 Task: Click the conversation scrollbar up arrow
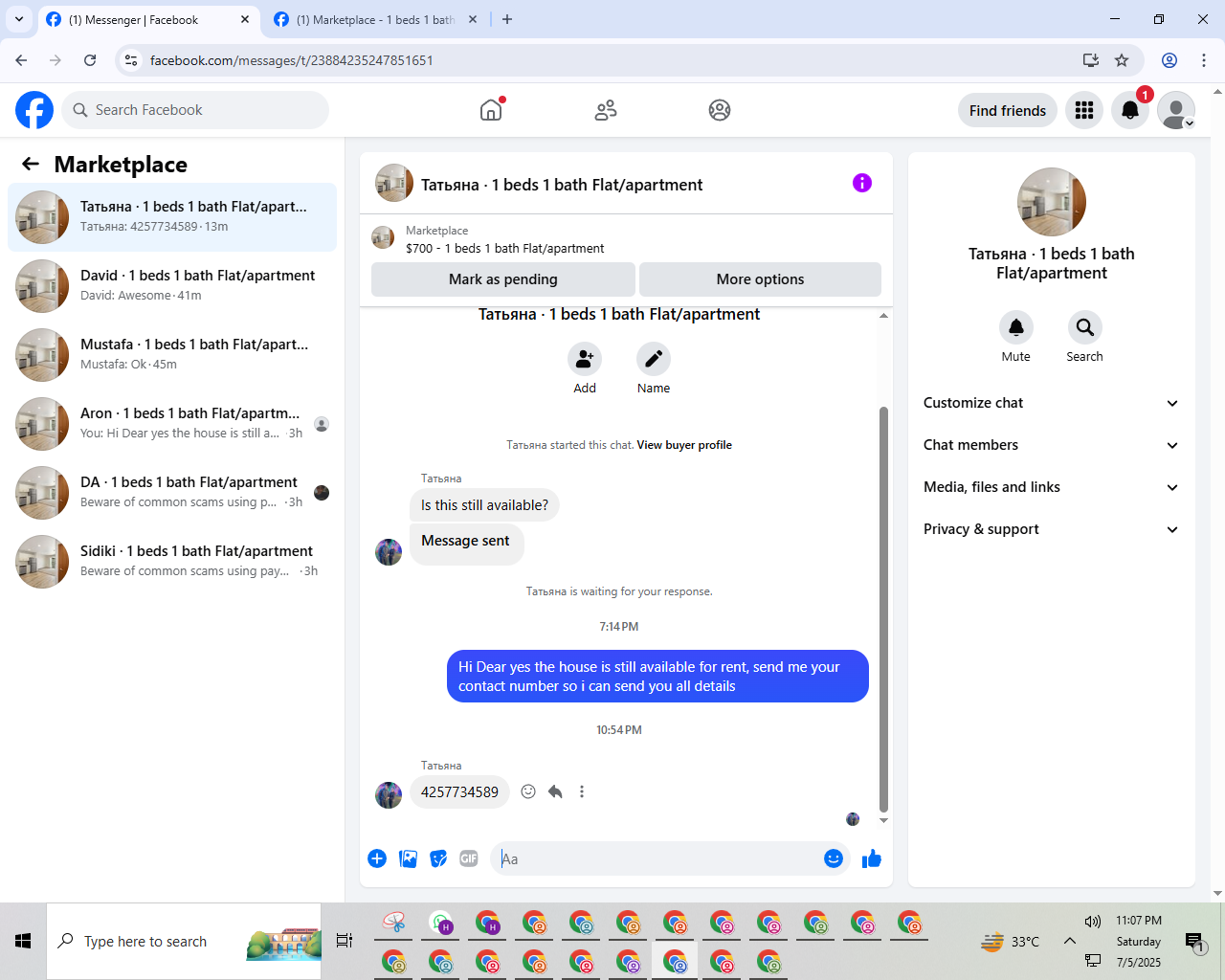pyautogui.click(x=883, y=316)
